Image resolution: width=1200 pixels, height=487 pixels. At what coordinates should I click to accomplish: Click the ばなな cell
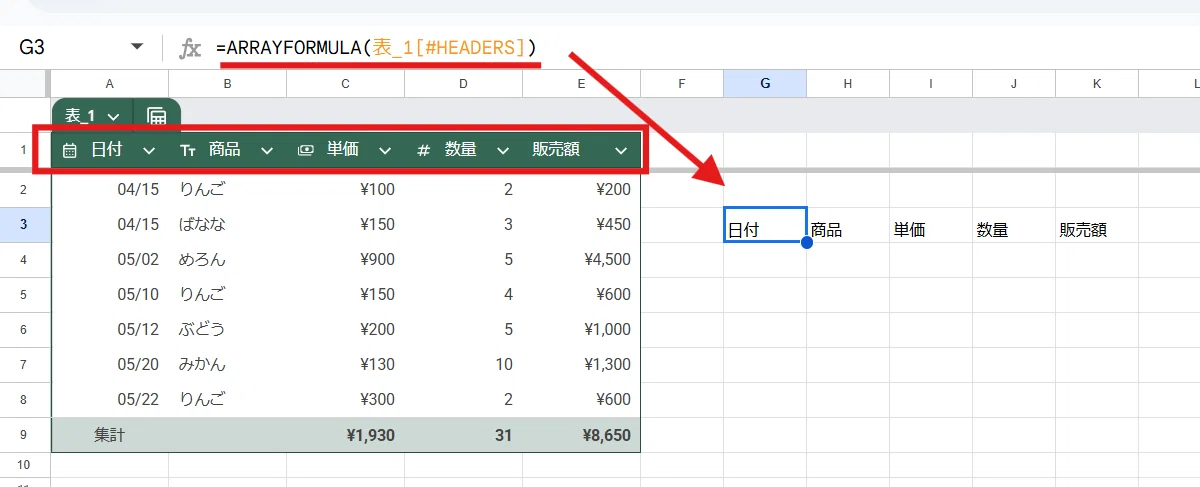tap(228, 224)
